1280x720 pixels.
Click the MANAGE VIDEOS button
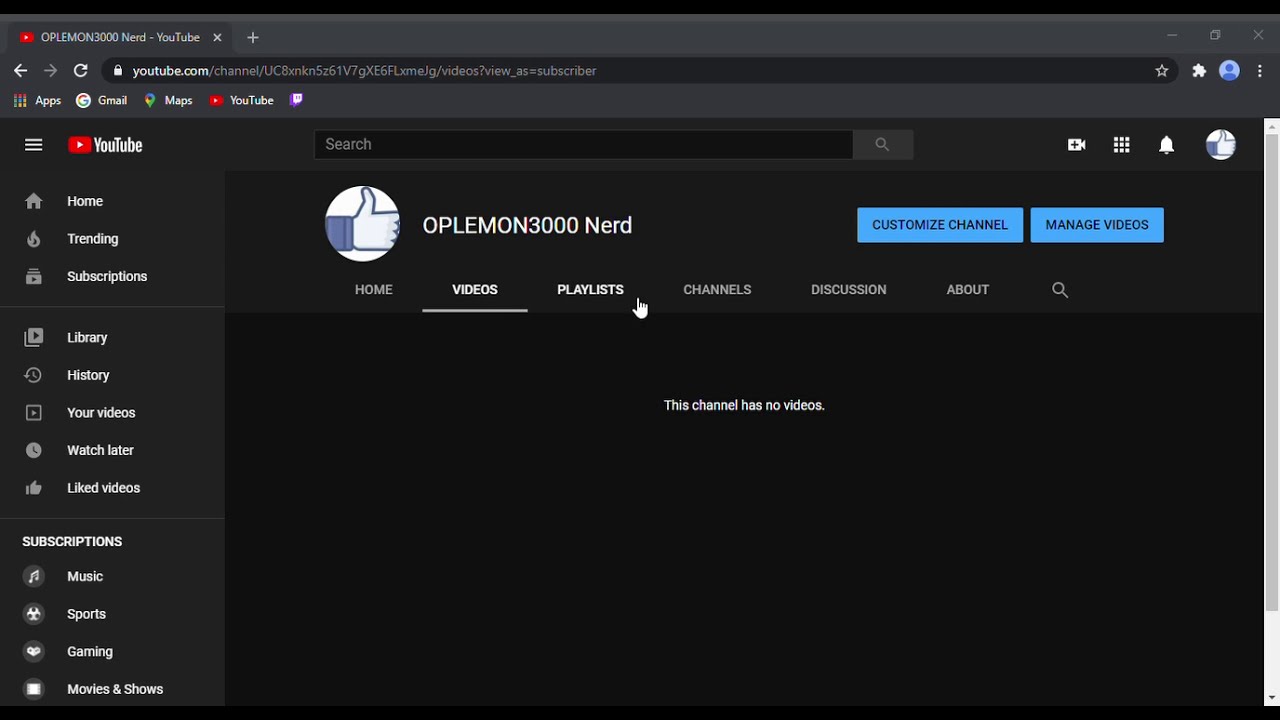(1097, 225)
